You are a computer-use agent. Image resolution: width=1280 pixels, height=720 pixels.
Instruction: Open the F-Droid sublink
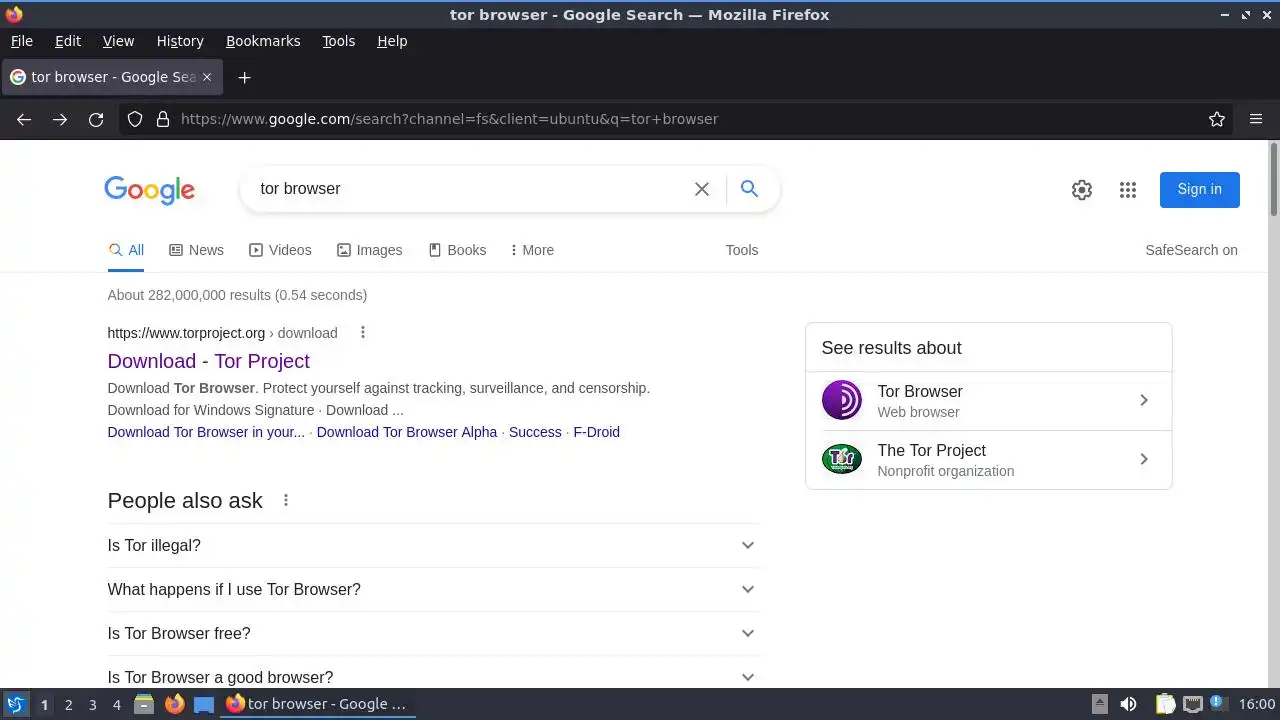[596, 432]
